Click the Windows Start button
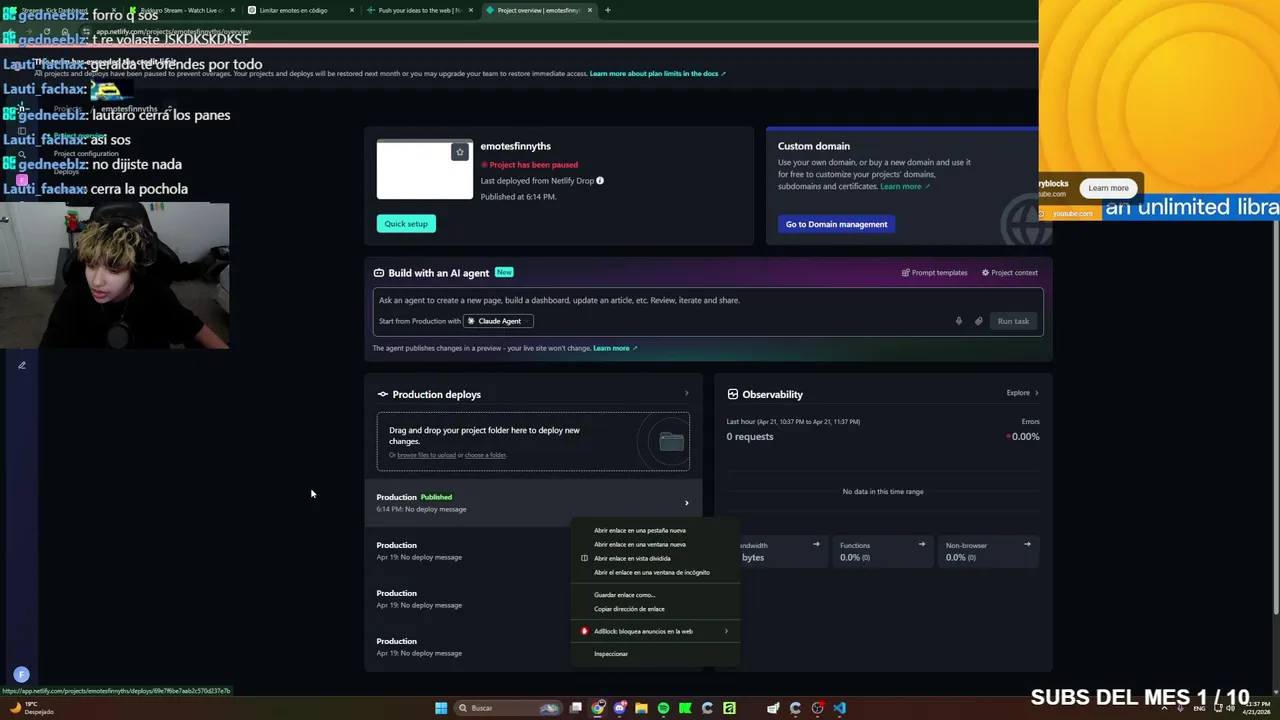 [x=441, y=708]
